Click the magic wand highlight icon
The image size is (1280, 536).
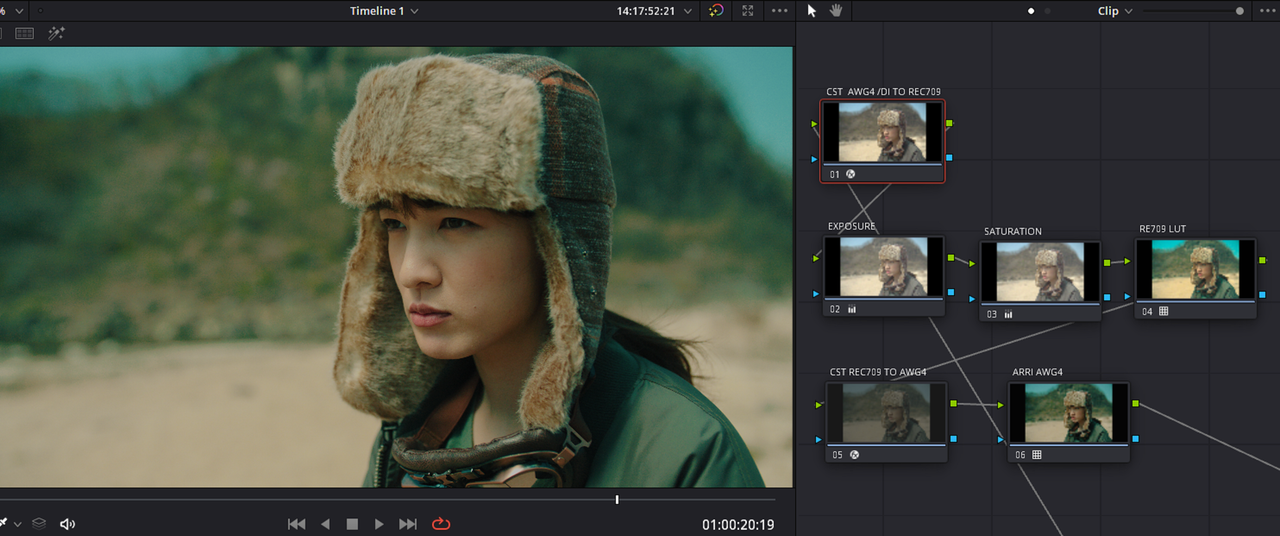[56, 33]
